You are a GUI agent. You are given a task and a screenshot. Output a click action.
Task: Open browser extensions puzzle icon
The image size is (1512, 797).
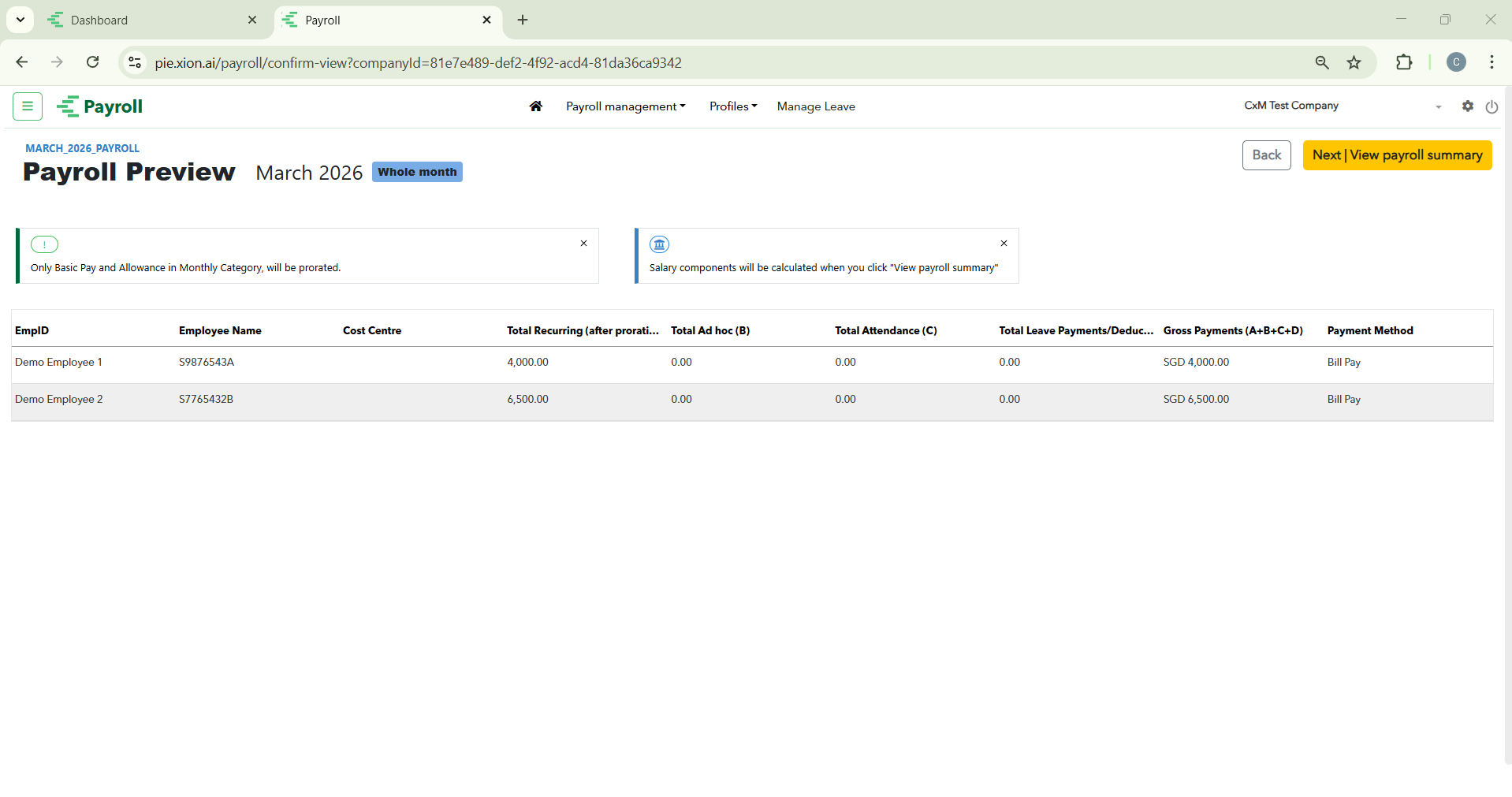(x=1404, y=62)
